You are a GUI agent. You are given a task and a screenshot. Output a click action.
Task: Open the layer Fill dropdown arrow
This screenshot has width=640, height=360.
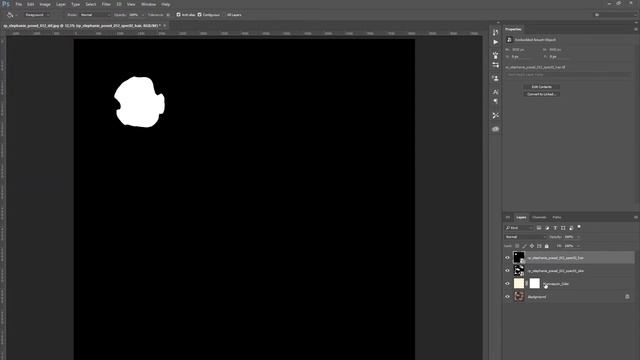tap(578, 246)
